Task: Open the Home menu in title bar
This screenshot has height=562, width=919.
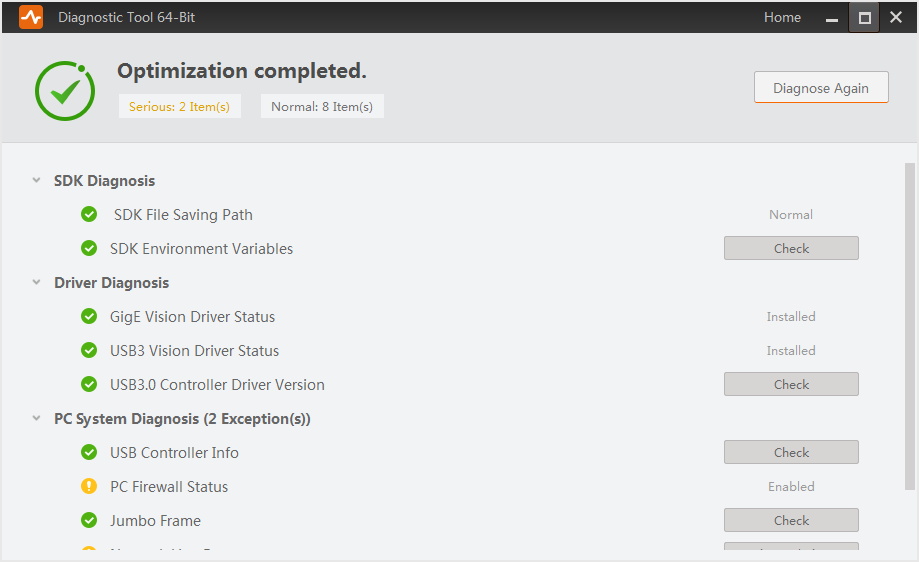Action: click(x=782, y=17)
